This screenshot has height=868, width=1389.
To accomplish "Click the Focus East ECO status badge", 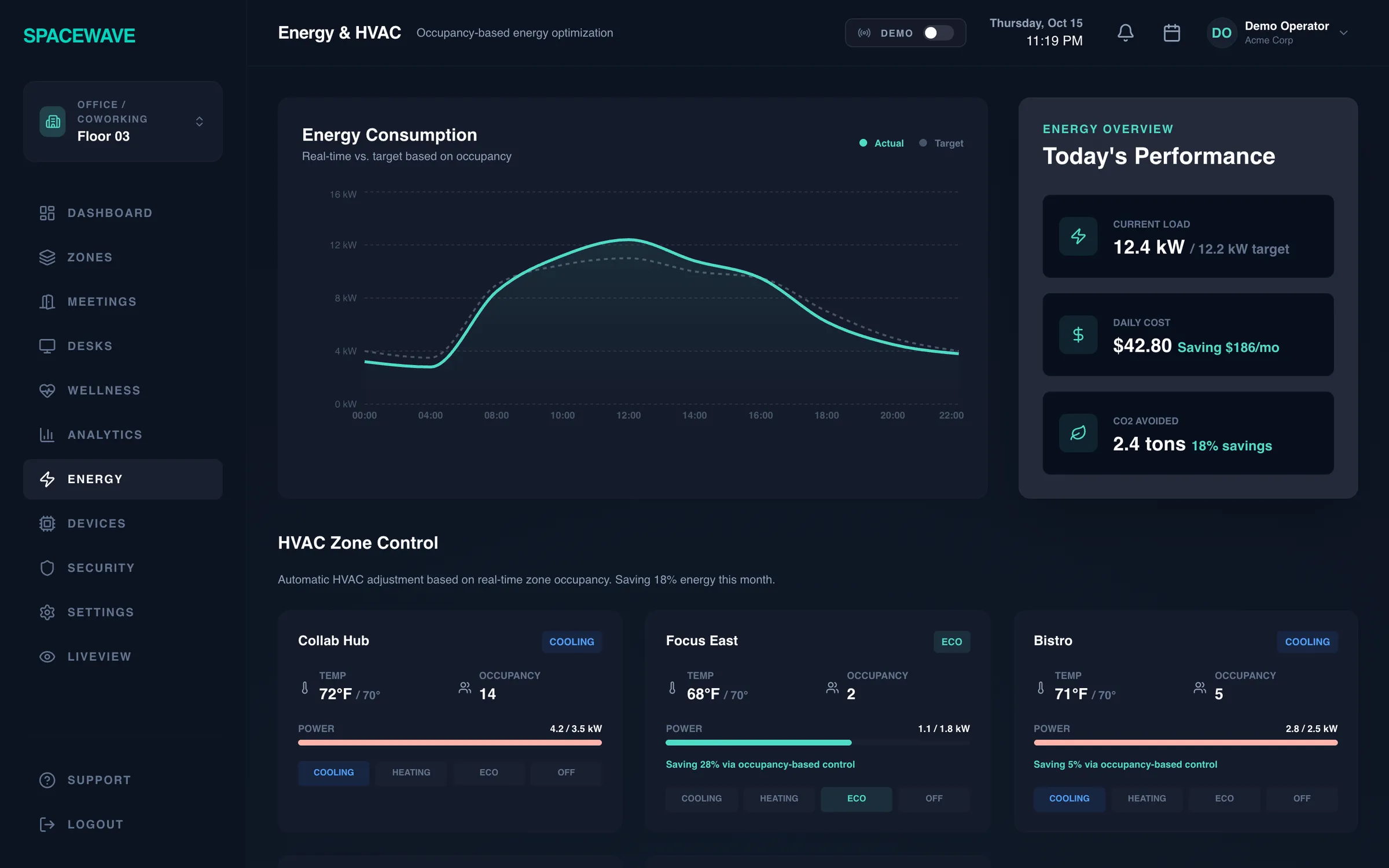I will pyautogui.click(x=951, y=642).
